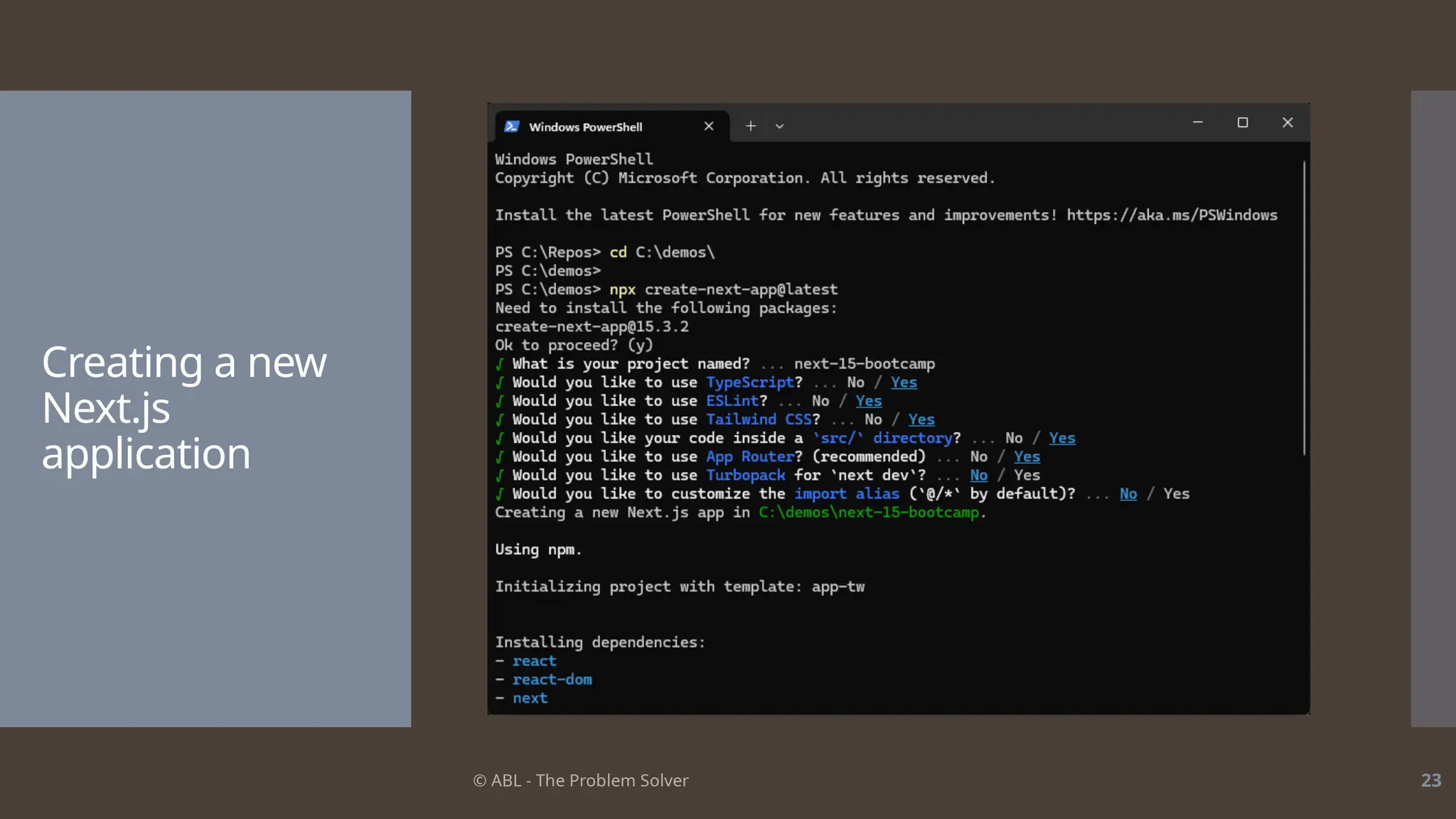Click the text 'create-next-app@15.3.2'
This screenshot has width=1456, height=819.
pyautogui.click(x=591, y=326)
